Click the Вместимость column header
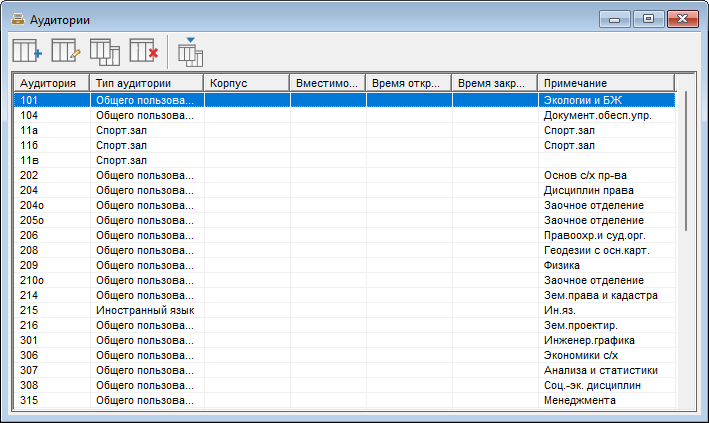709x423 pixels. [328, 83]
